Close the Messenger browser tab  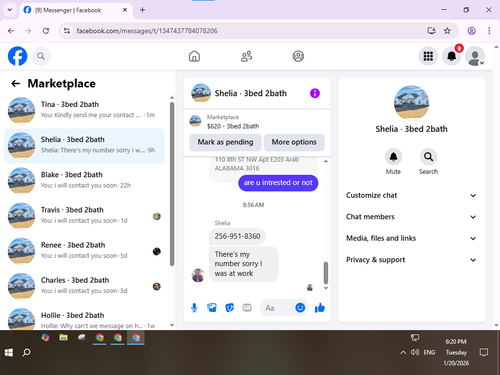pos(125,10)
